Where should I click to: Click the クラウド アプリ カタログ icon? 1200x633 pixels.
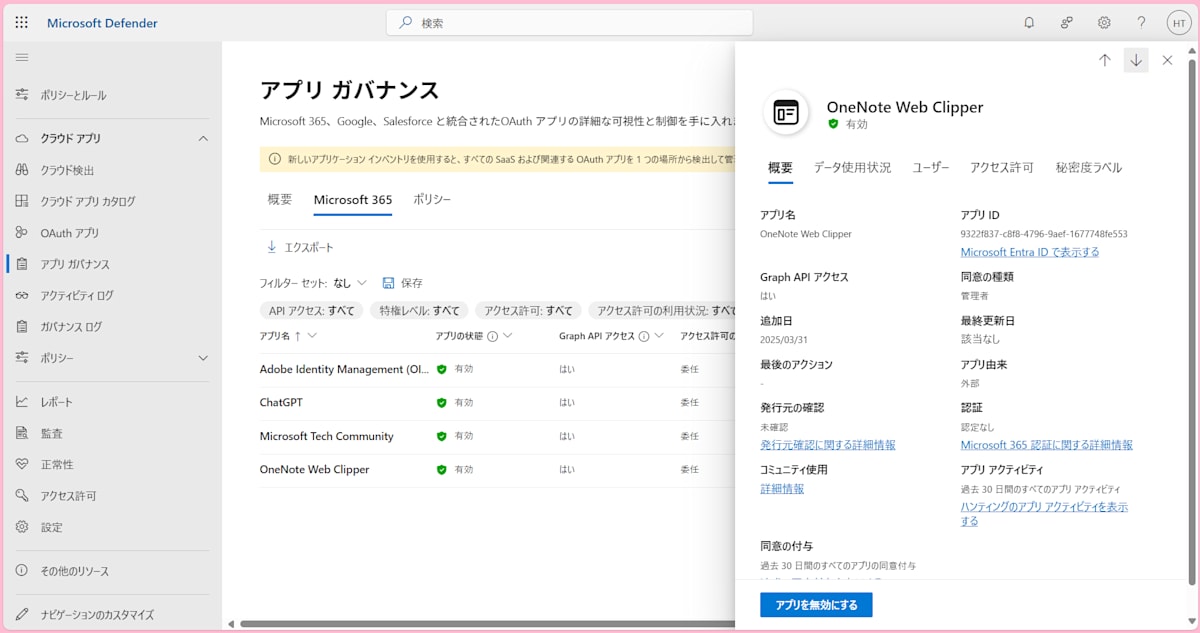tap(22, 201)
